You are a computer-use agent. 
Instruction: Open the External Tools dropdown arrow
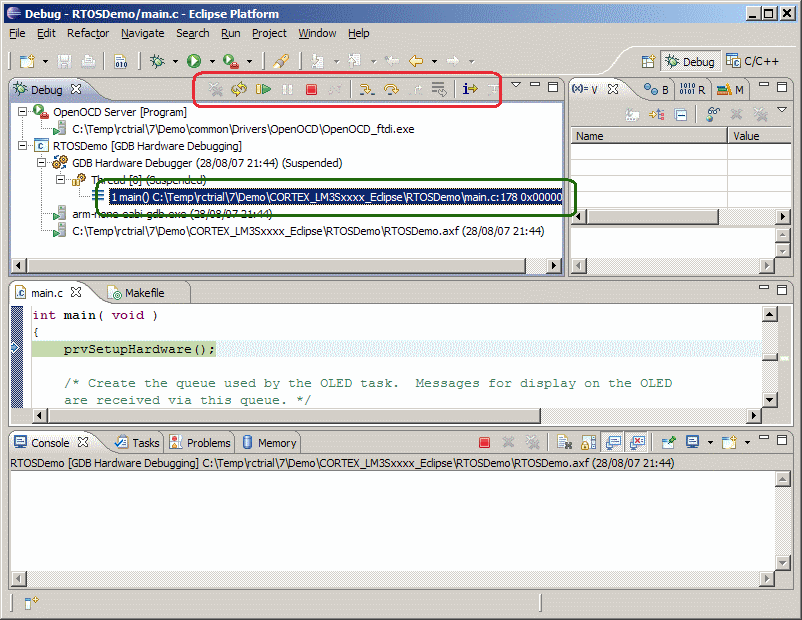click(249, 62)
